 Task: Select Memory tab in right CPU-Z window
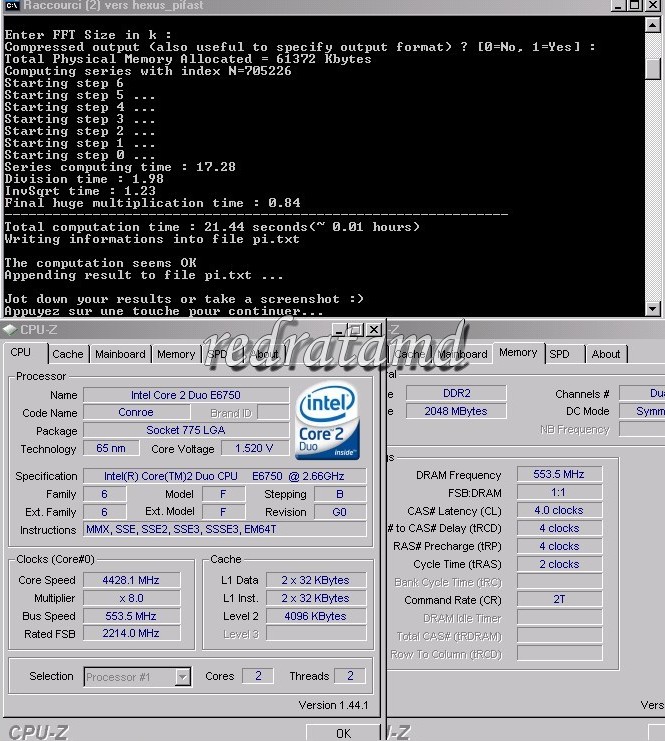point(518,353)
